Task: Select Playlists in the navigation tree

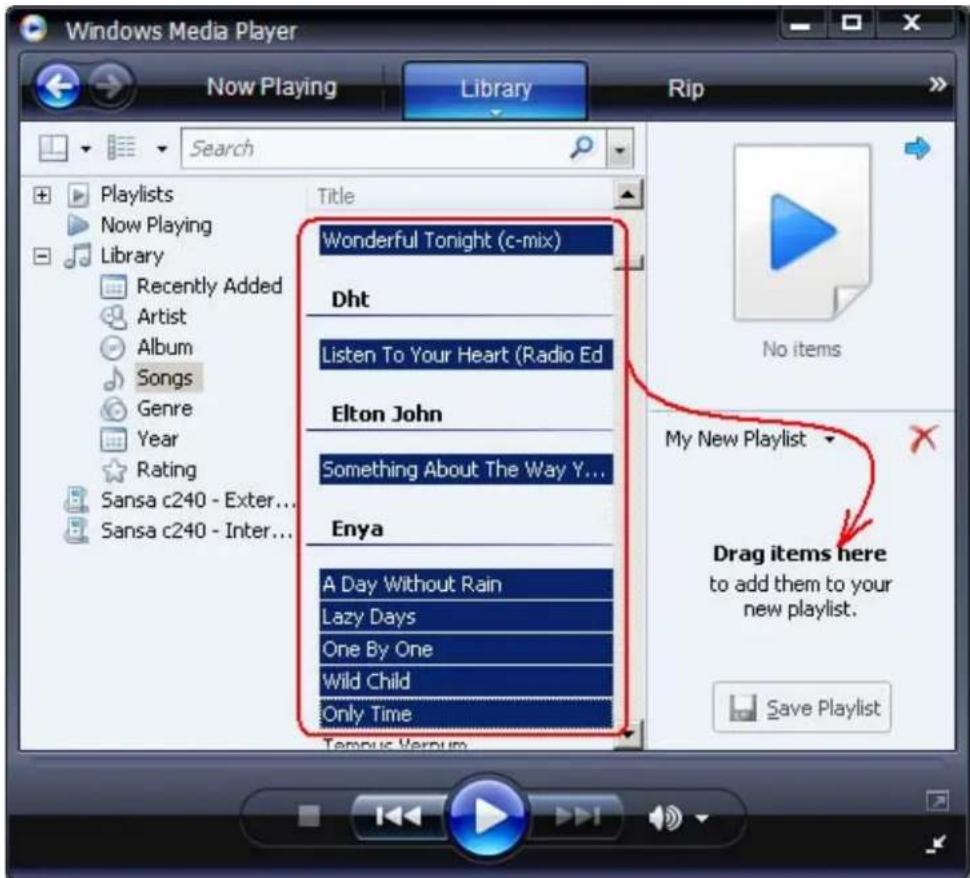Action: (x=137, y=195)
